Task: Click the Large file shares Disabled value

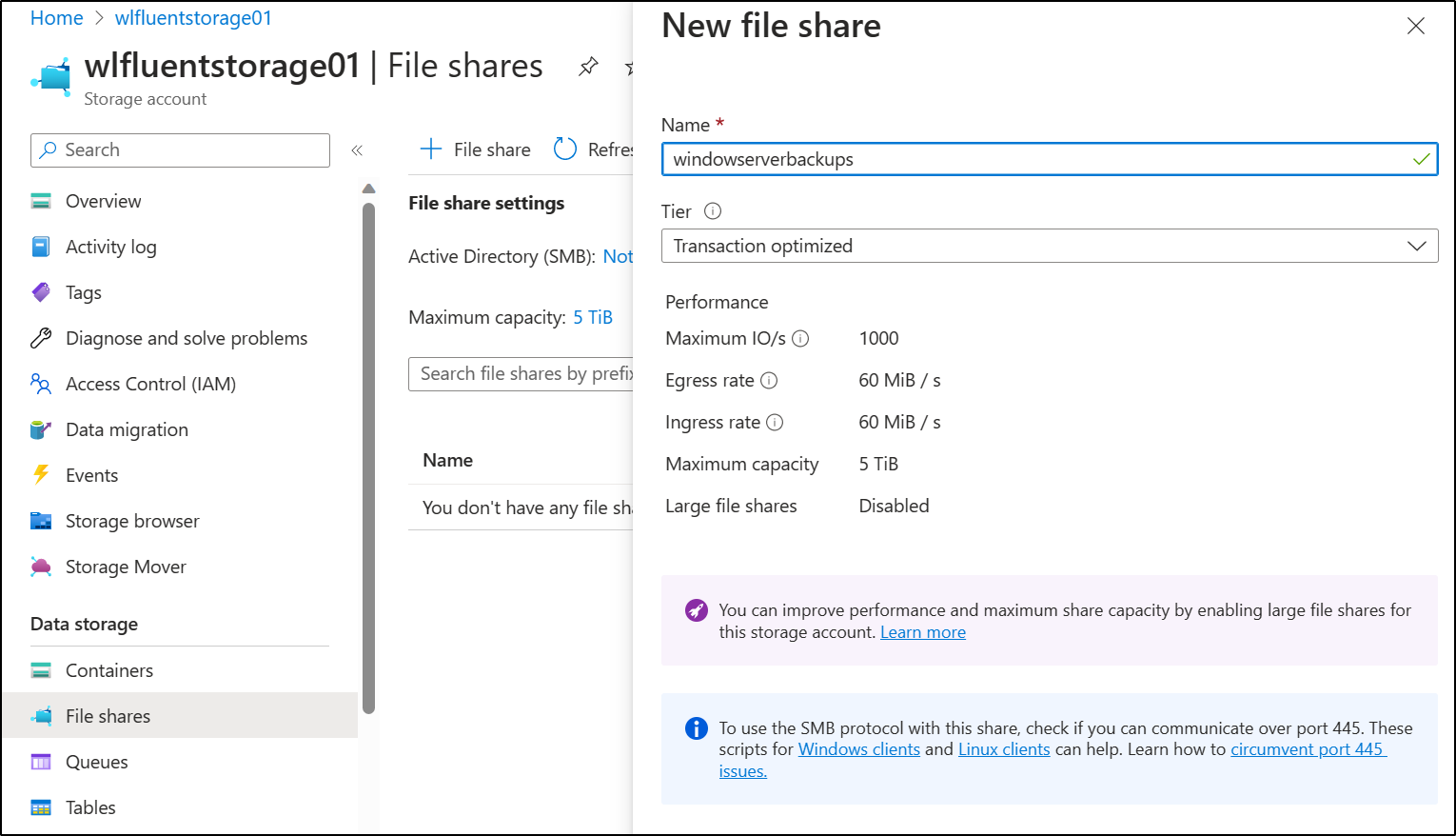Action: coord(894,506)
